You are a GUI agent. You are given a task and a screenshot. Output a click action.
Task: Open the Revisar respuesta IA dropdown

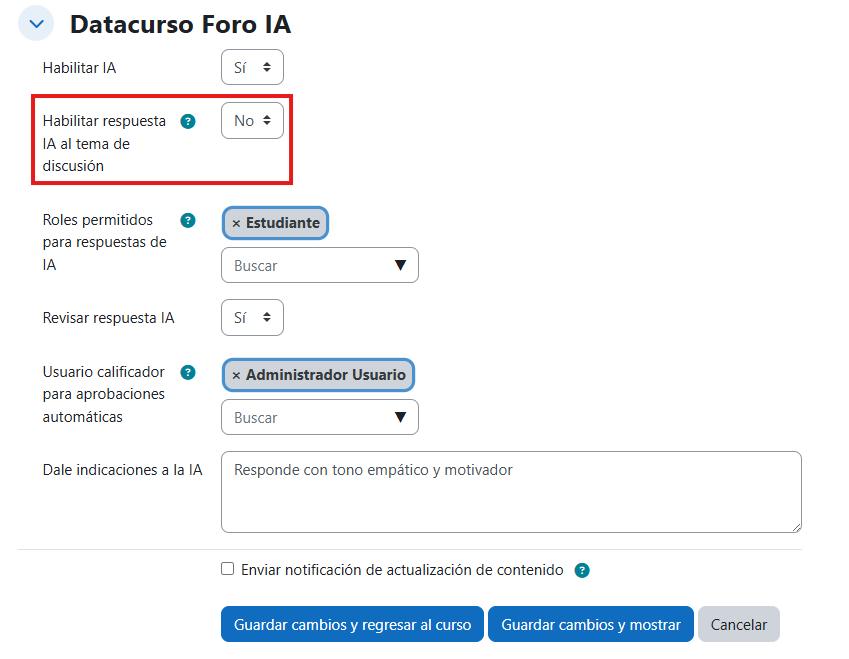(252, 317)
